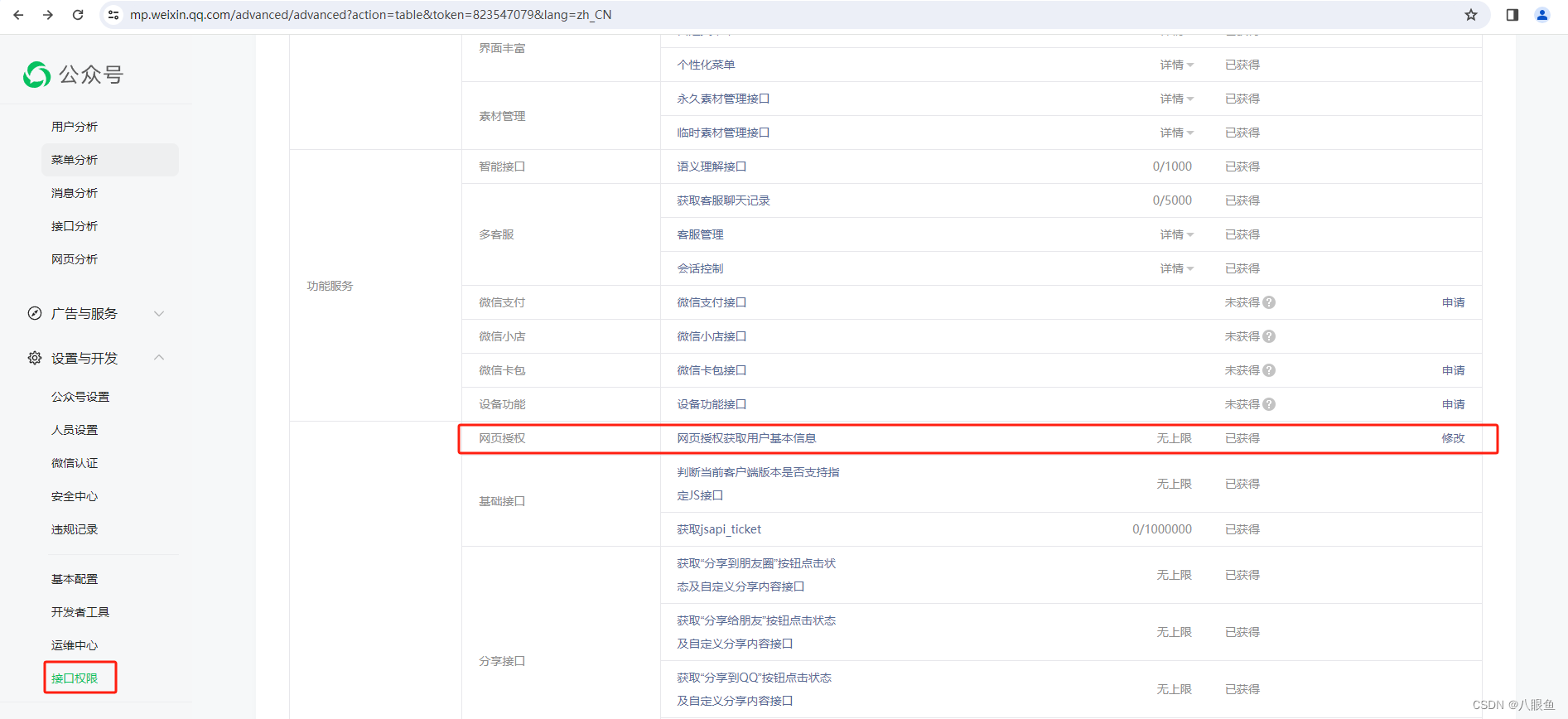Reload the page with refresh icon
1568x719 pixels.
78,15
